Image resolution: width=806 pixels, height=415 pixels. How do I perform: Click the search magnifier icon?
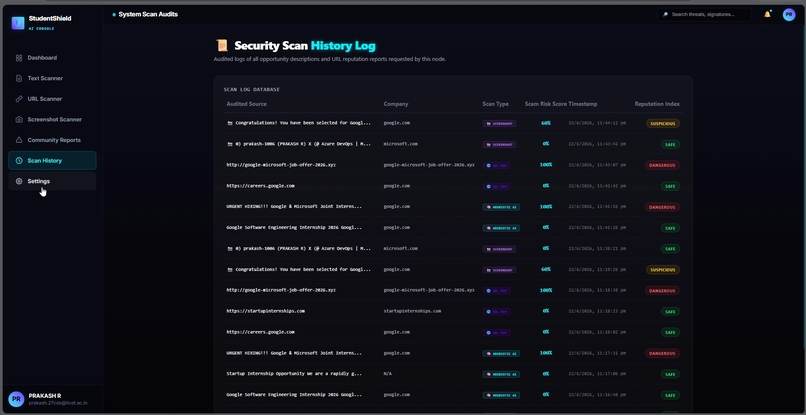coord(665,14)
